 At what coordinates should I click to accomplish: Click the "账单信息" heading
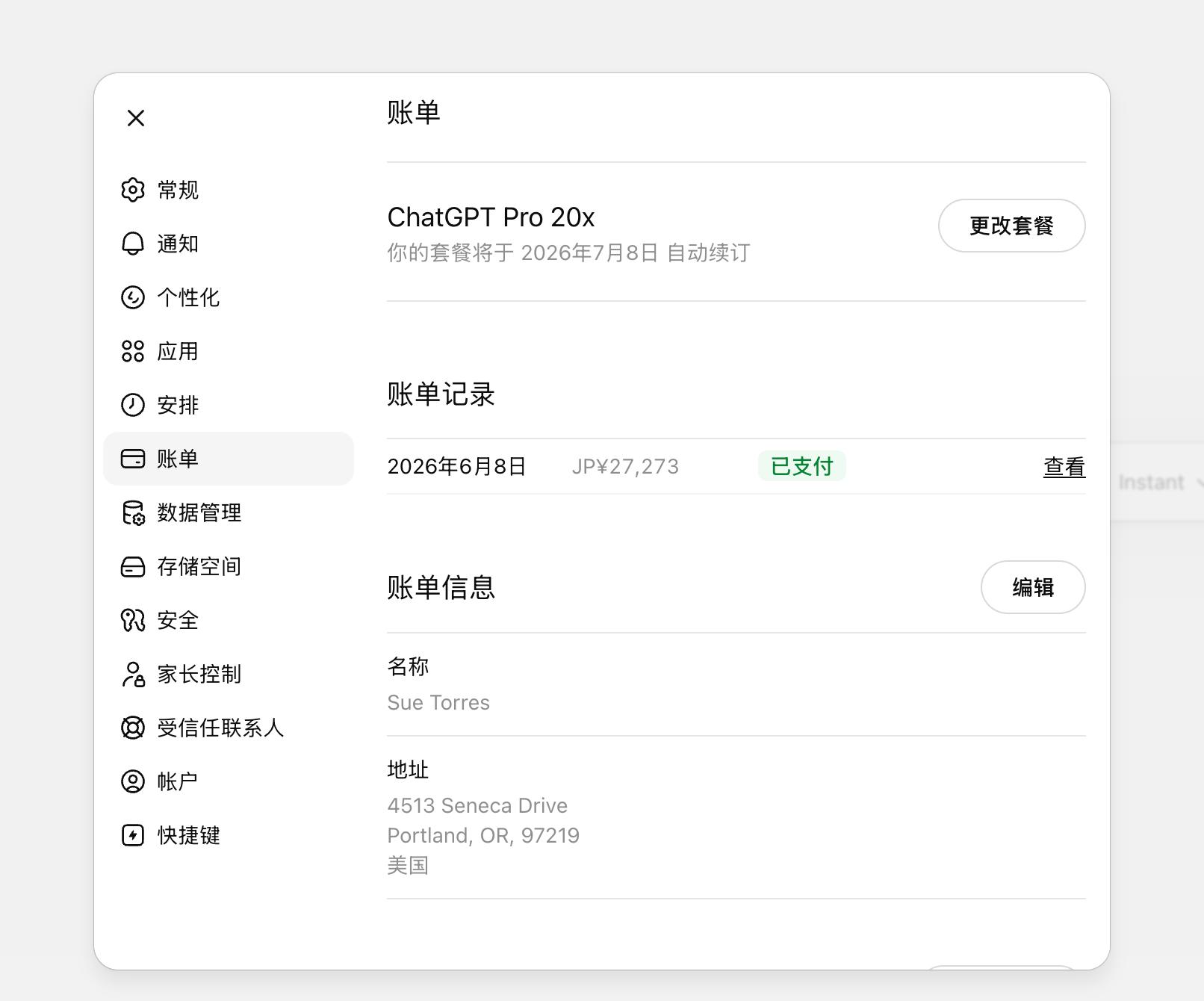click(x=441, y=587)
